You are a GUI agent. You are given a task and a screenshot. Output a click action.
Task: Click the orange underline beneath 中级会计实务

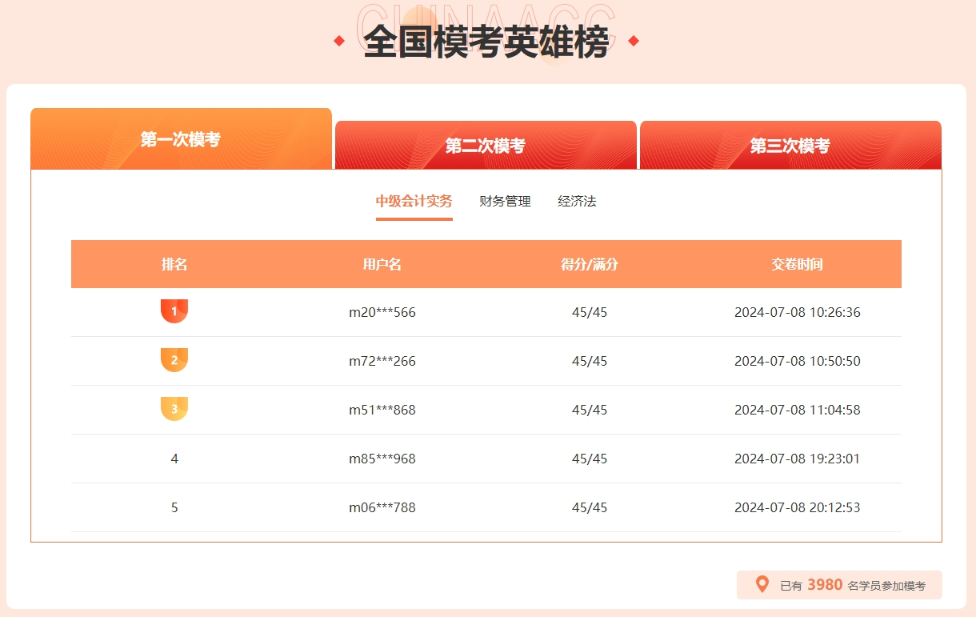(x=414, y=220)
